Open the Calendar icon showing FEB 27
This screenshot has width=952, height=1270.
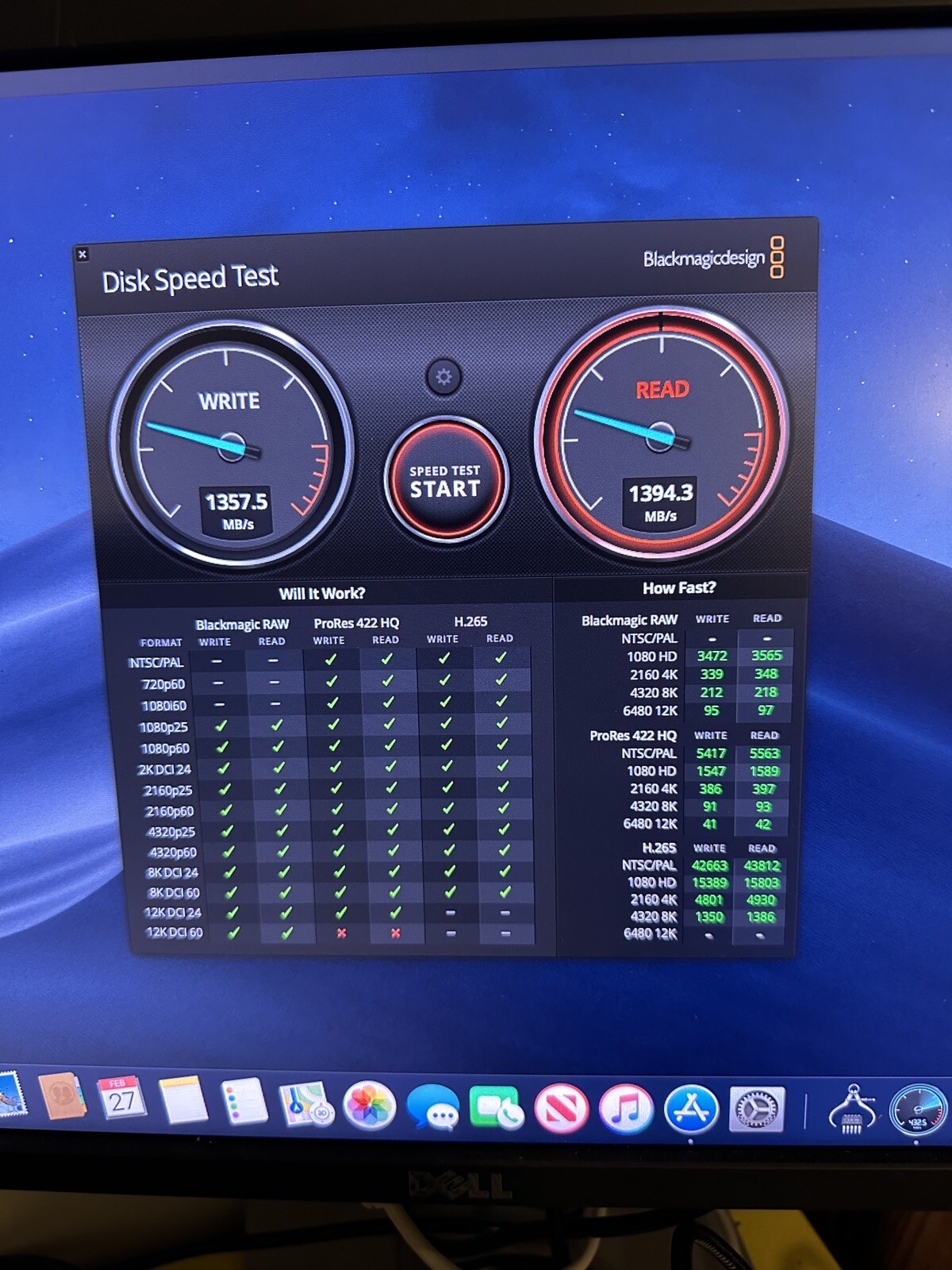coord(121,1099)
